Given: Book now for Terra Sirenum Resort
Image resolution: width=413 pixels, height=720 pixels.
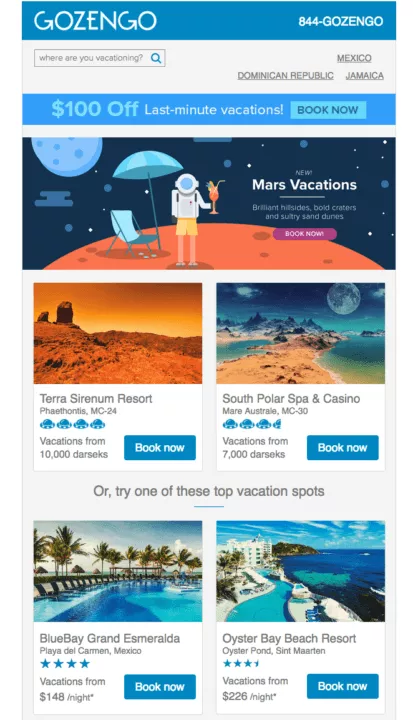Looking at the screenshot, I should 160,448.
